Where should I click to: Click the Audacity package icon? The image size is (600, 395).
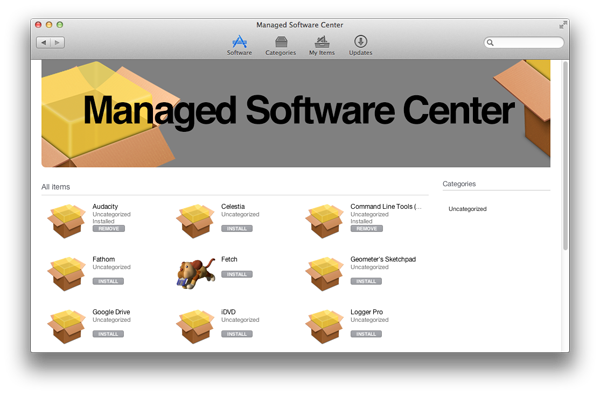(x=66, y=221)
